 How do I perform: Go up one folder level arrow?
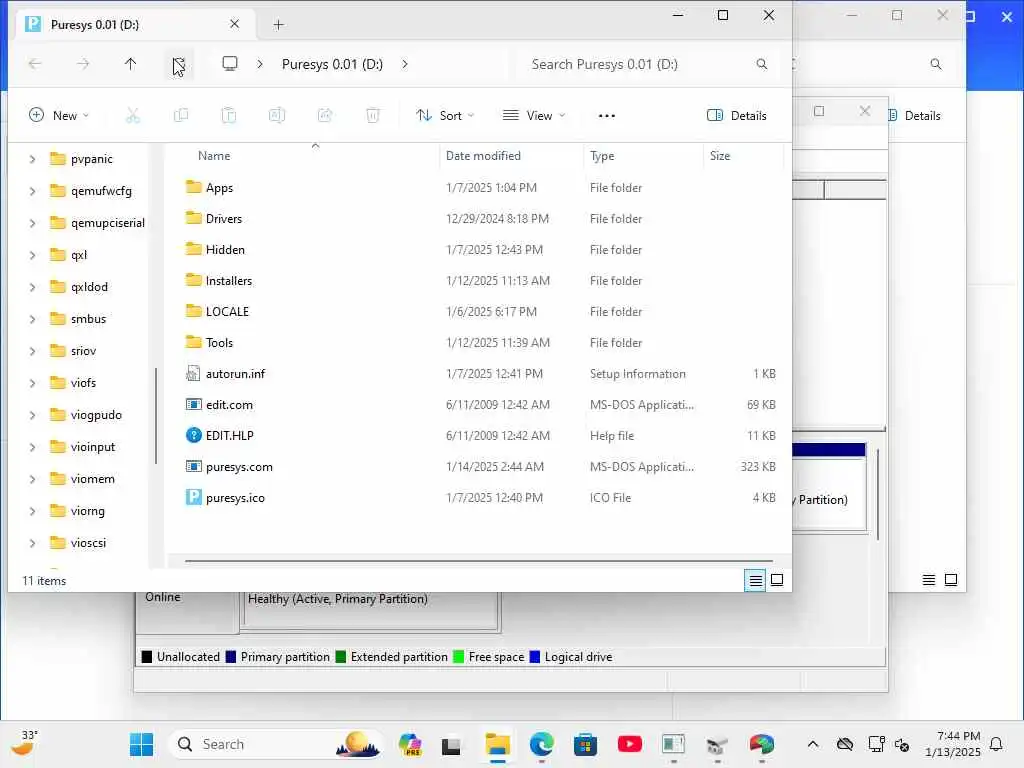[x=131, y=64]
